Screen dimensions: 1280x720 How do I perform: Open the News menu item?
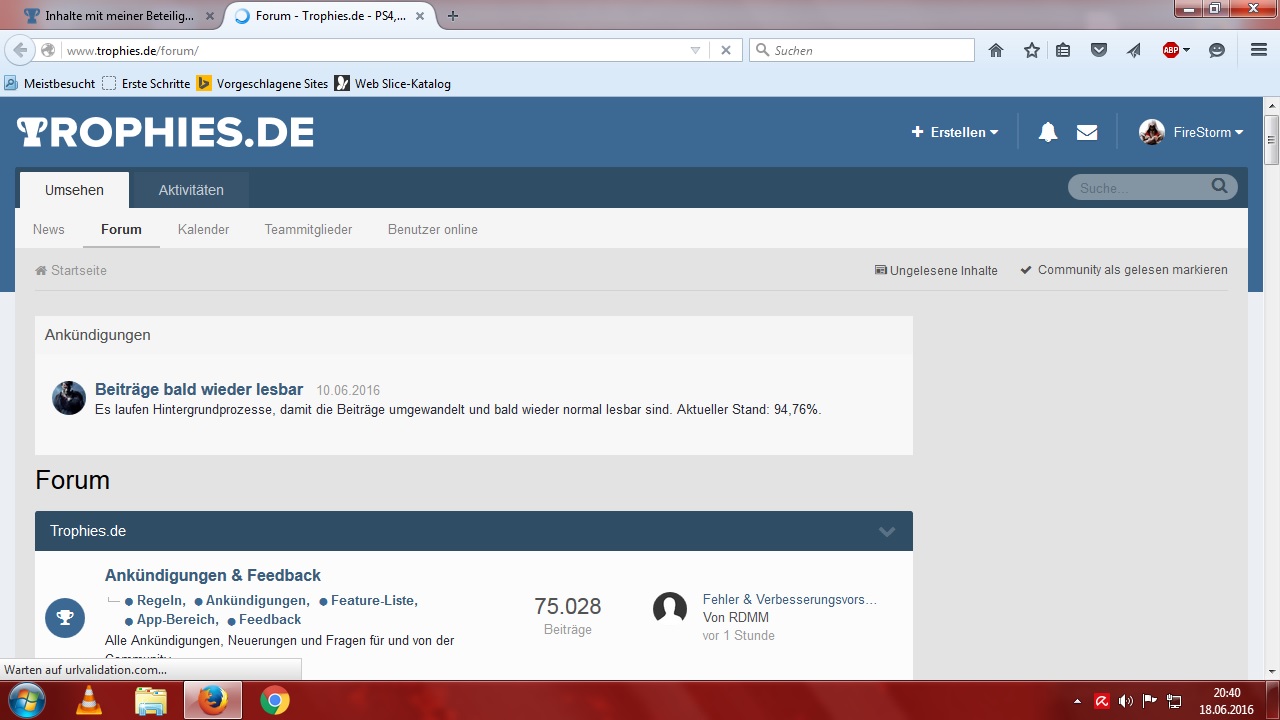(49, 229)
